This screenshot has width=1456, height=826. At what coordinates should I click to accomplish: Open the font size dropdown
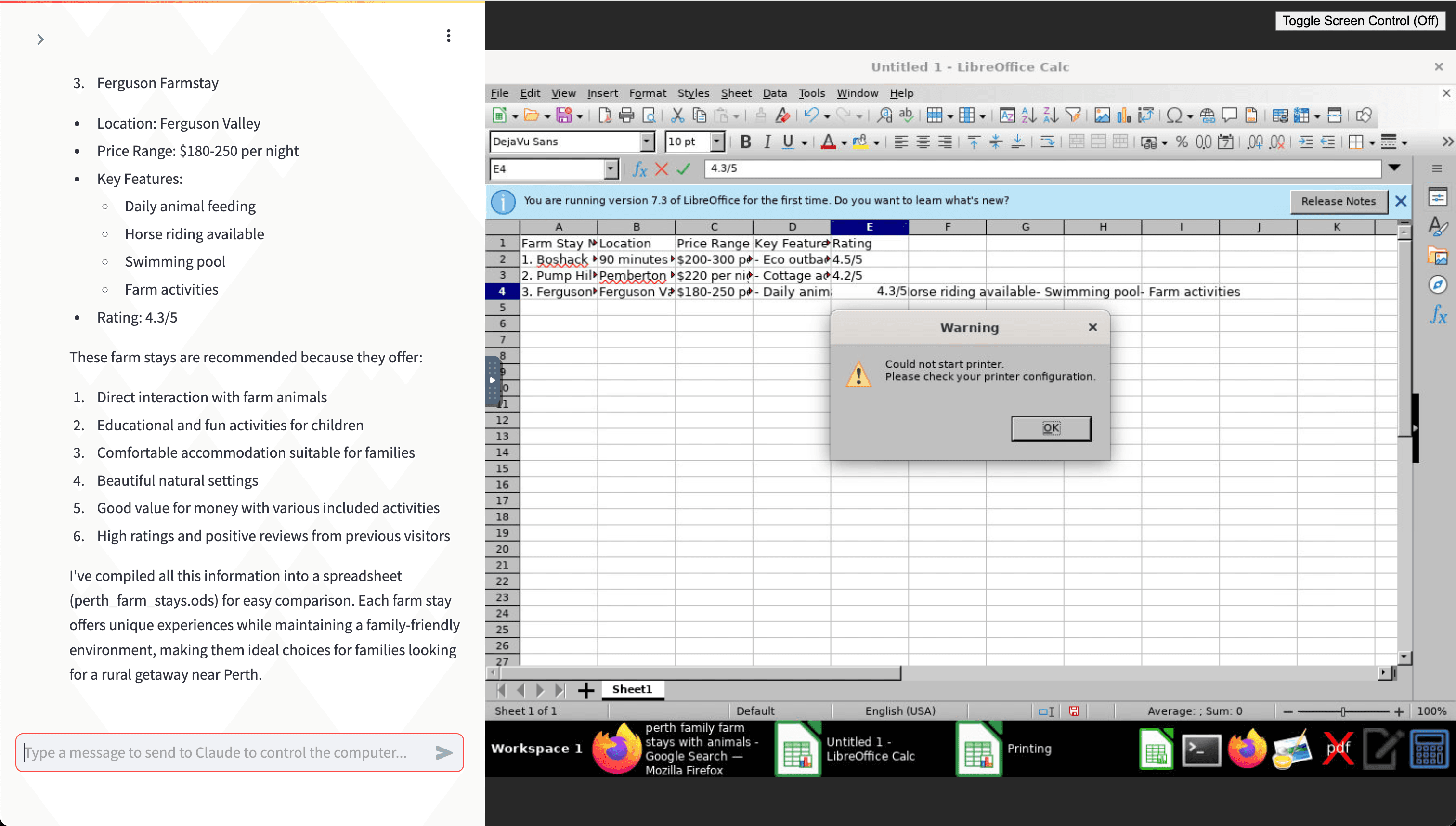point(717,142)
